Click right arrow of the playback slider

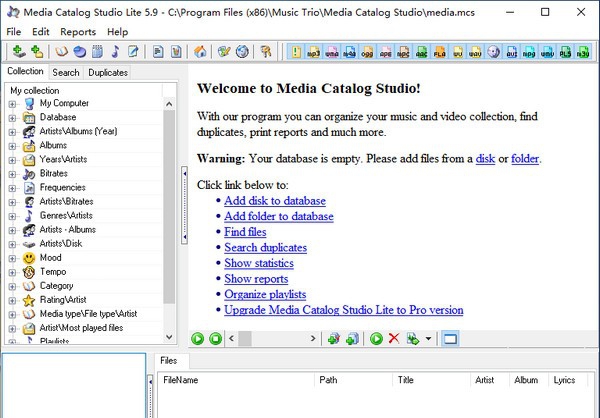point(313,339)
